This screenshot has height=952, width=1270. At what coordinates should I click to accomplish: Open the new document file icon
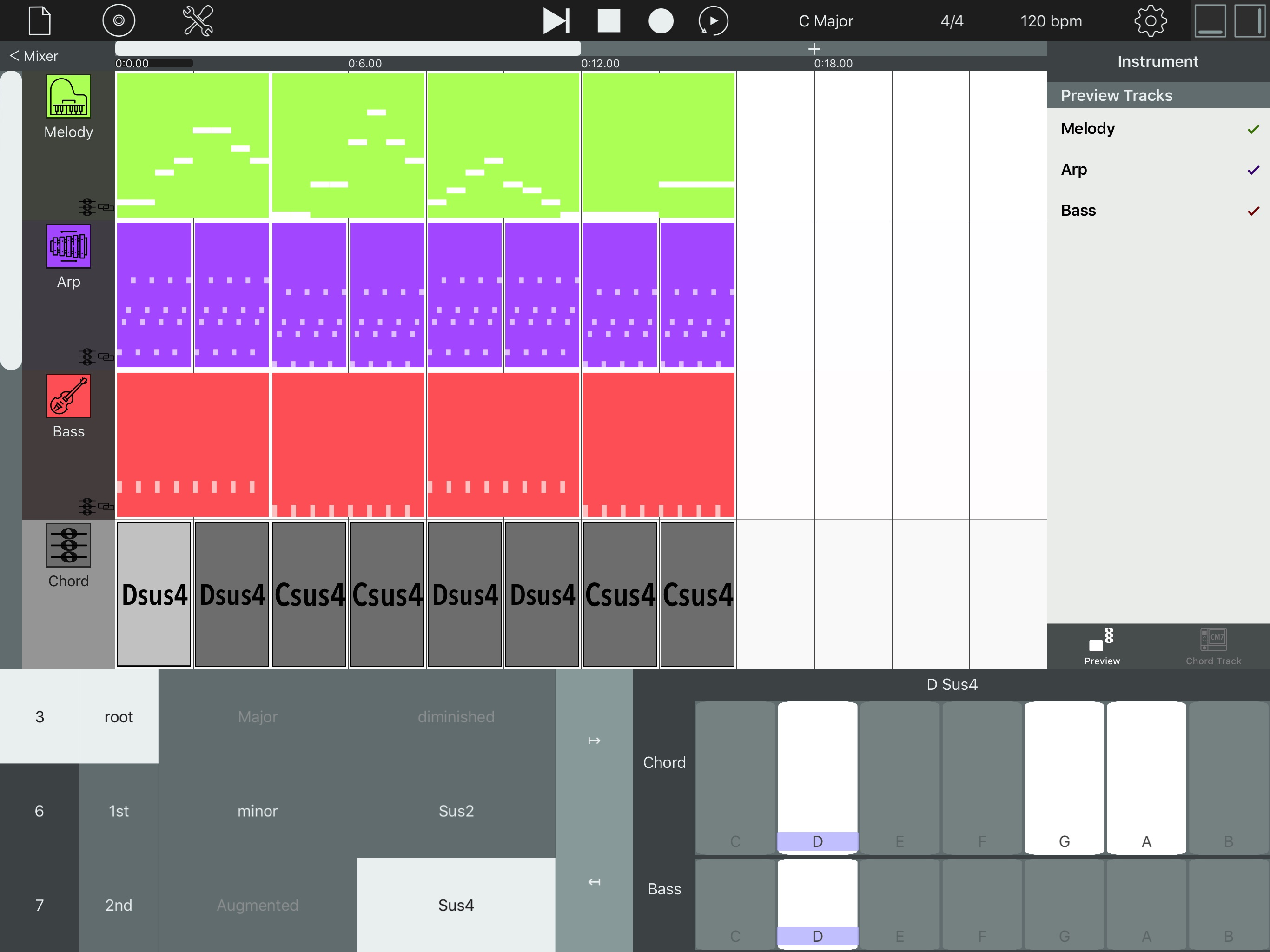click(x=40, y=20)
